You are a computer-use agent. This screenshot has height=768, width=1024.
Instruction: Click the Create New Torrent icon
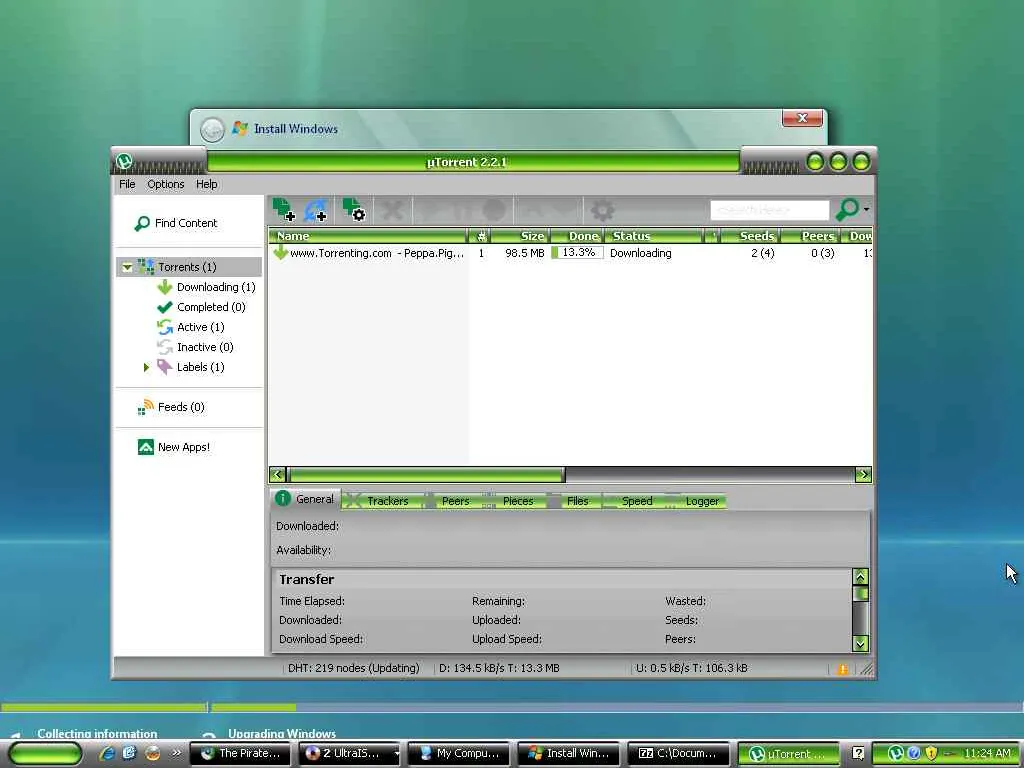click(x=354, y=210)
